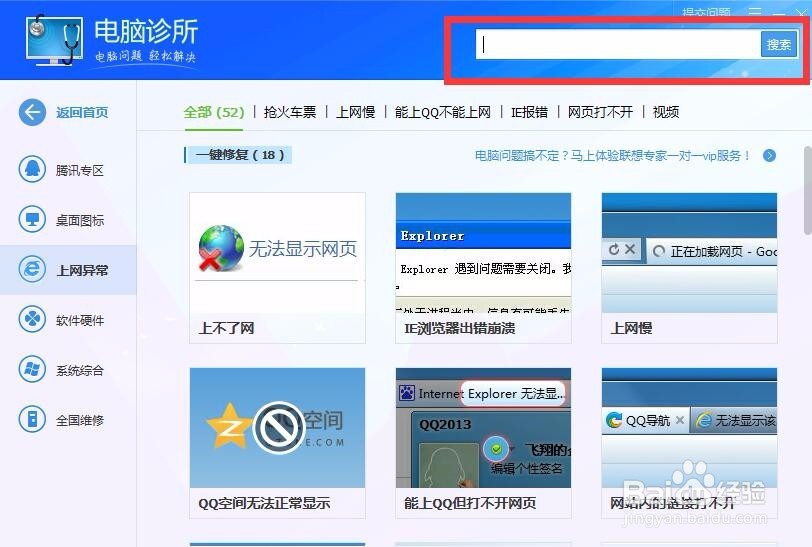Open the 网页打不开 tab
The width and height of the screenshot is (812, 547).
click(600, 112)
